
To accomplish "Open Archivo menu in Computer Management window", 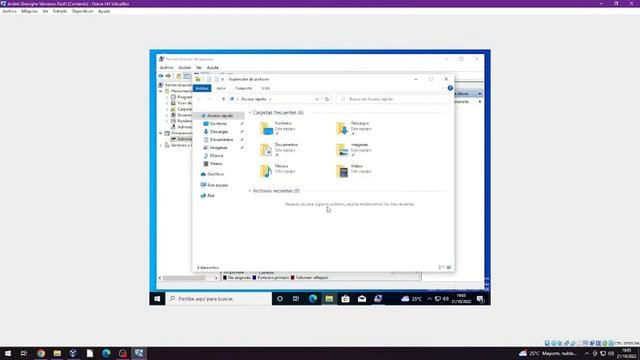I will (167, 68).
